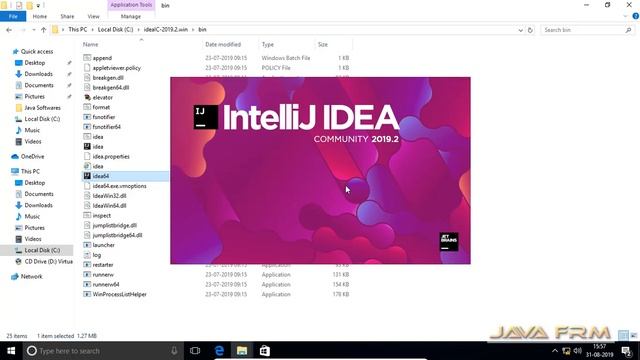Image resolution: width=640 pixels, height=360 pixels.
Task: Open the Windows Start menu
Action: [11, 351]
